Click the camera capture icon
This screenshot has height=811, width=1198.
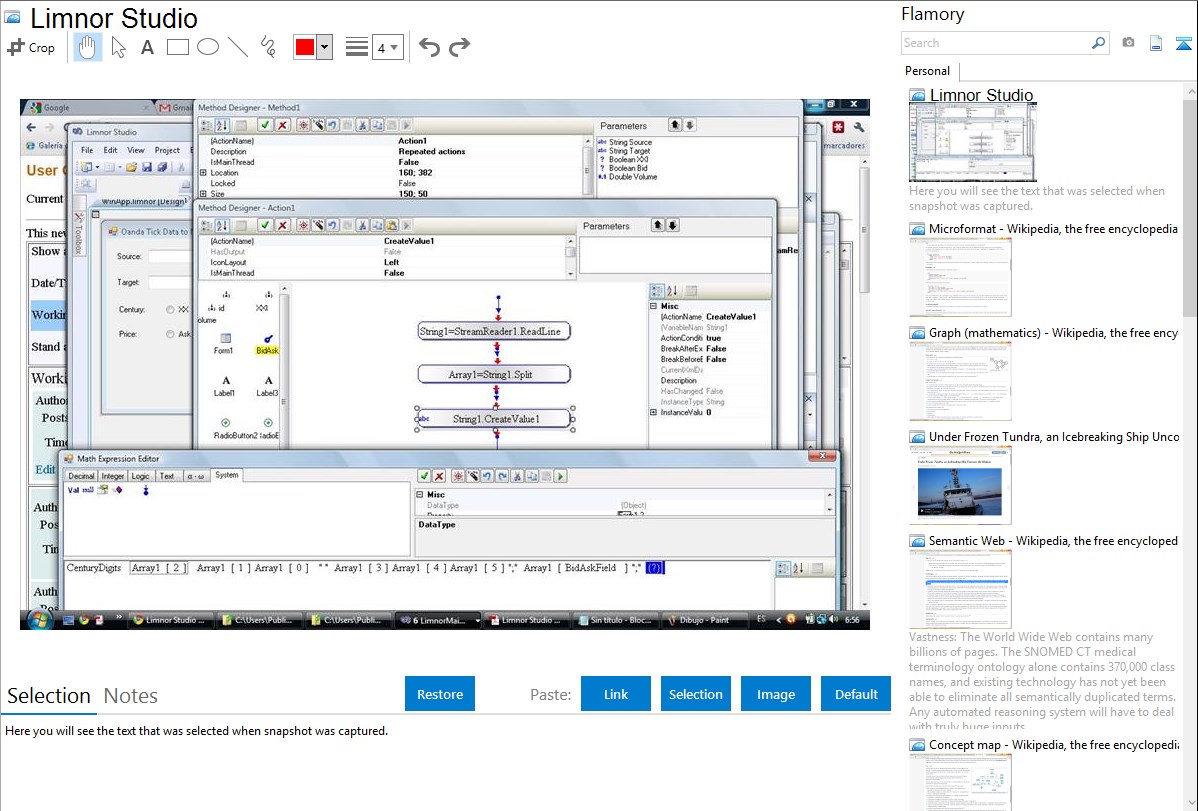pos(1128,43)
